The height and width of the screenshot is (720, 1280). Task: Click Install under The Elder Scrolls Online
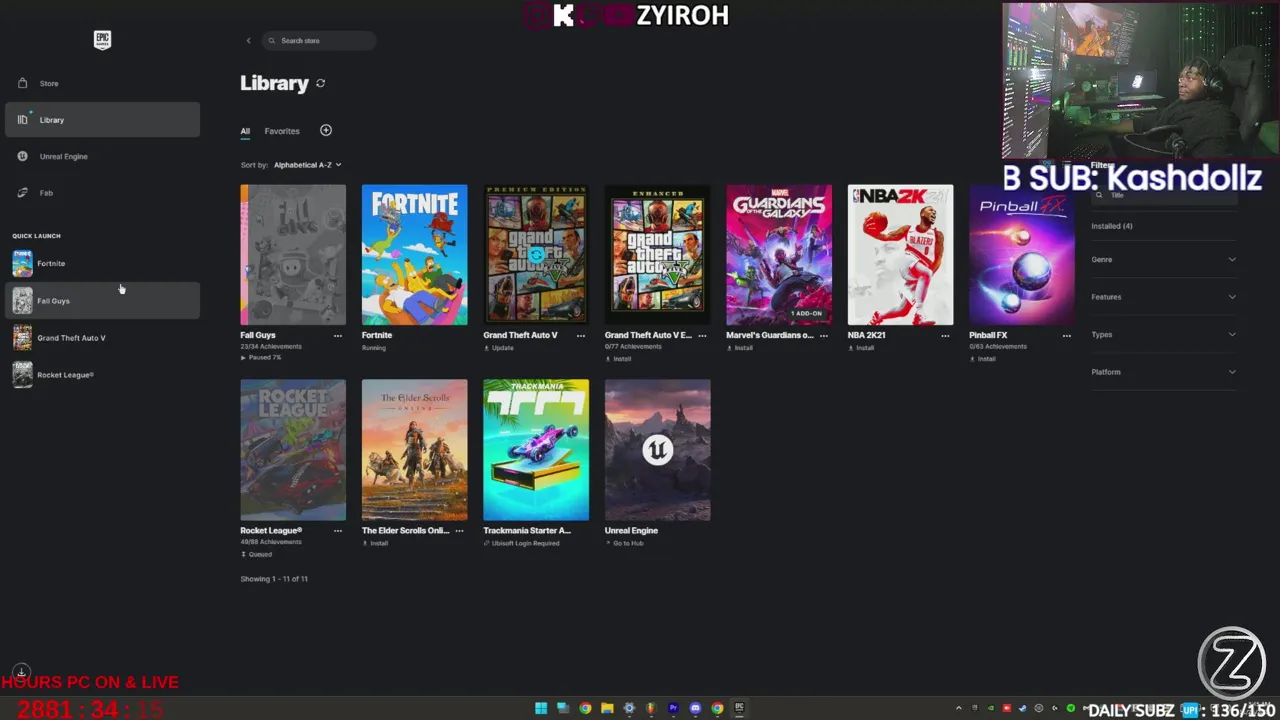pyautogui.click(x=375, y=543)
